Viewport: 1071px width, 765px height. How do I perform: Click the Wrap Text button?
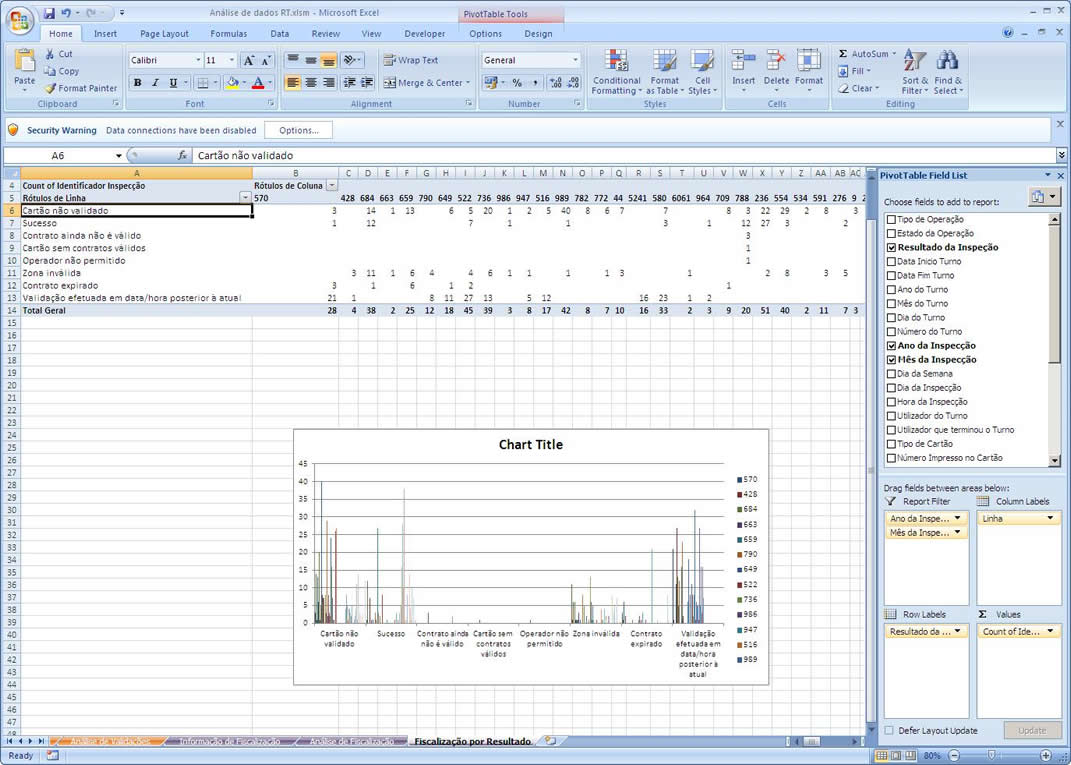[411, 60]
